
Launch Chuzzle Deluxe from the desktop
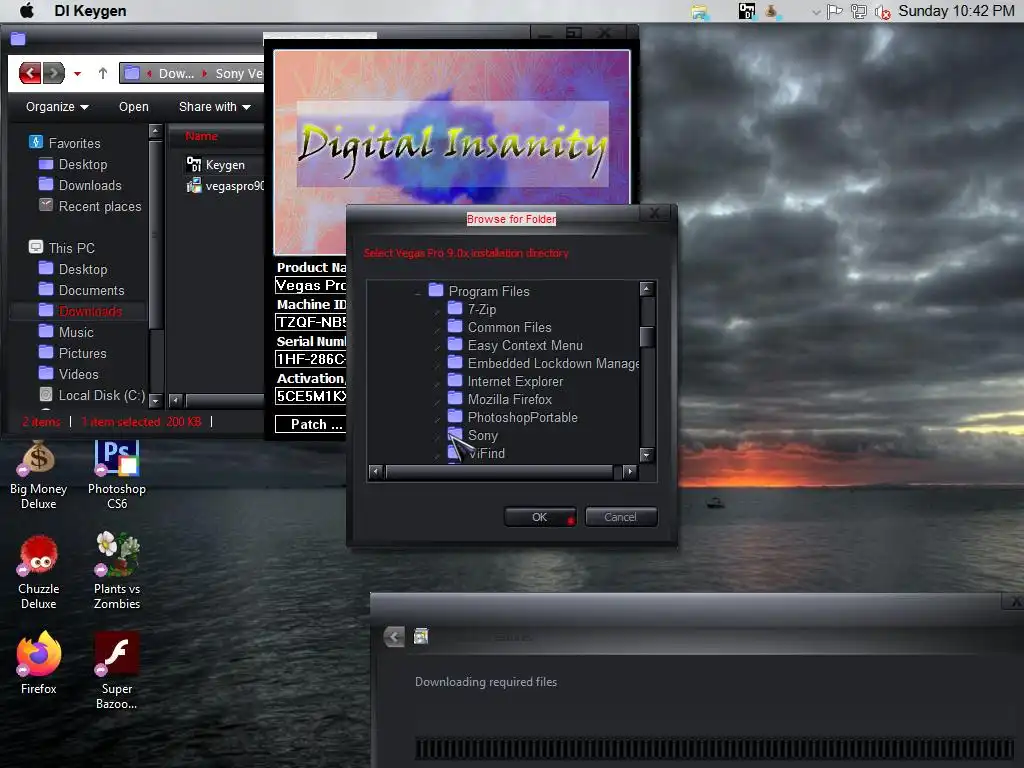[39, 573]
